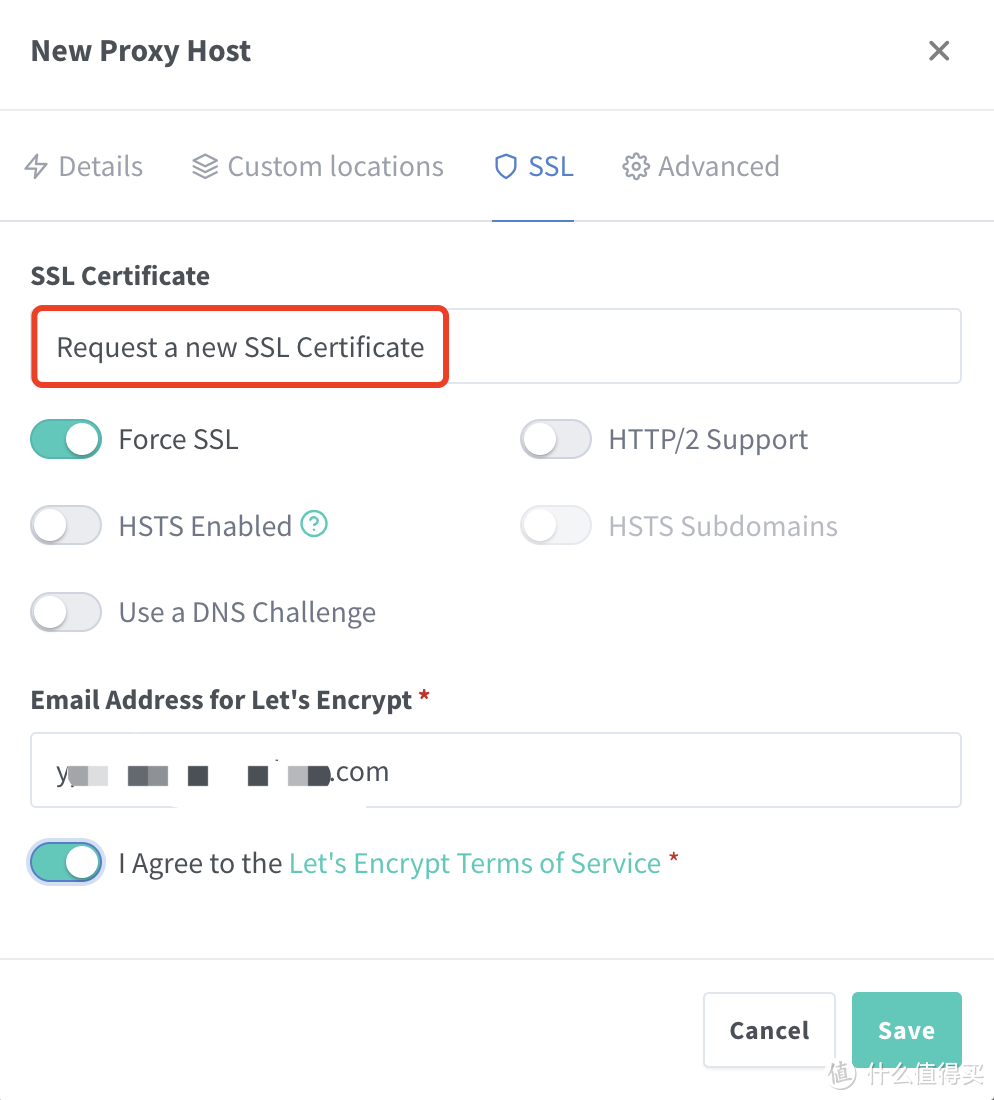This screenshot has width=994, height=1100.
Task: Open the SSL Certificate dropdown
Action: (496, 347)
